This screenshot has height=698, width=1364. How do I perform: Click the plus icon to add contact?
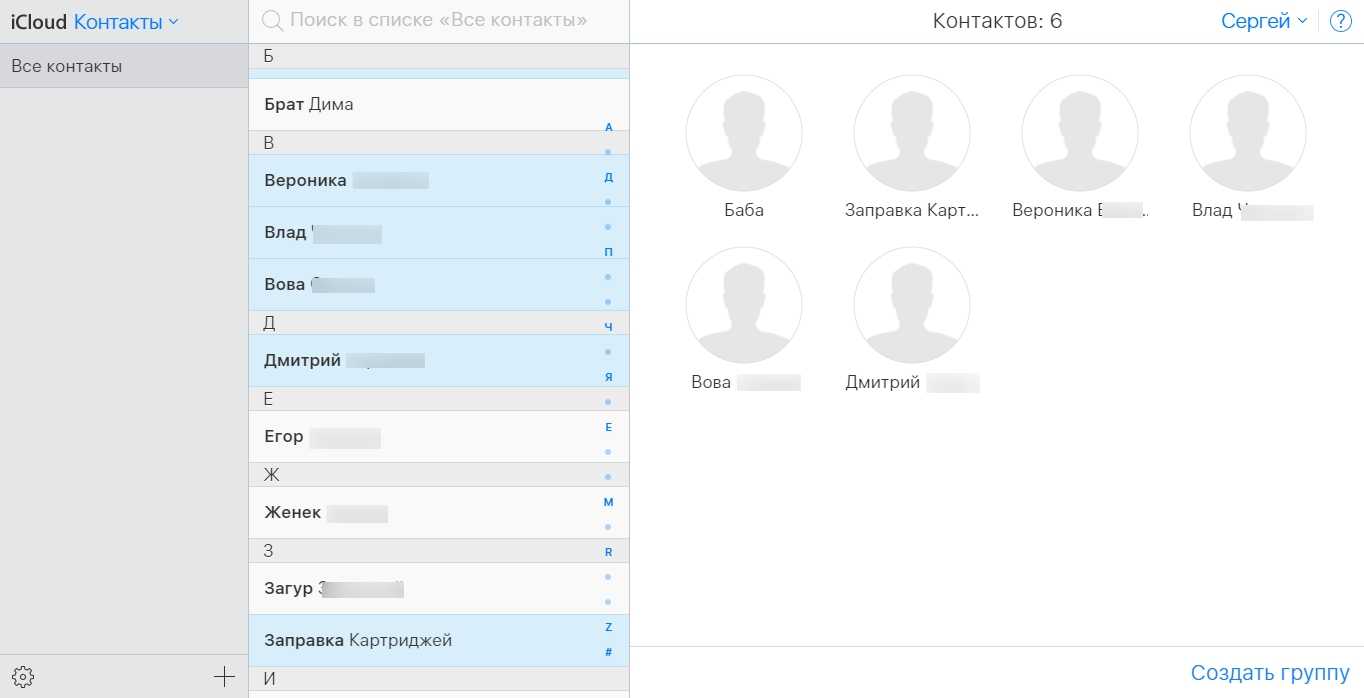(225, 677)
